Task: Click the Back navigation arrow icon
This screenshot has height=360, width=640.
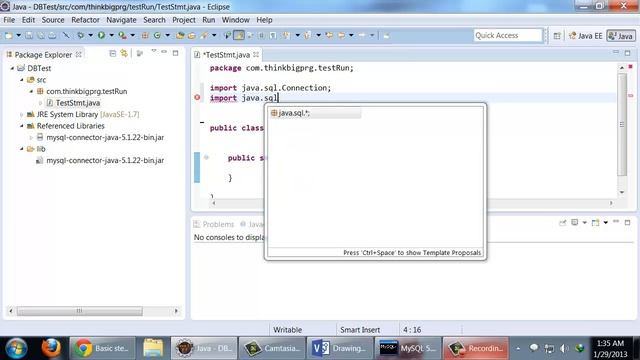Action: point(341,36)
